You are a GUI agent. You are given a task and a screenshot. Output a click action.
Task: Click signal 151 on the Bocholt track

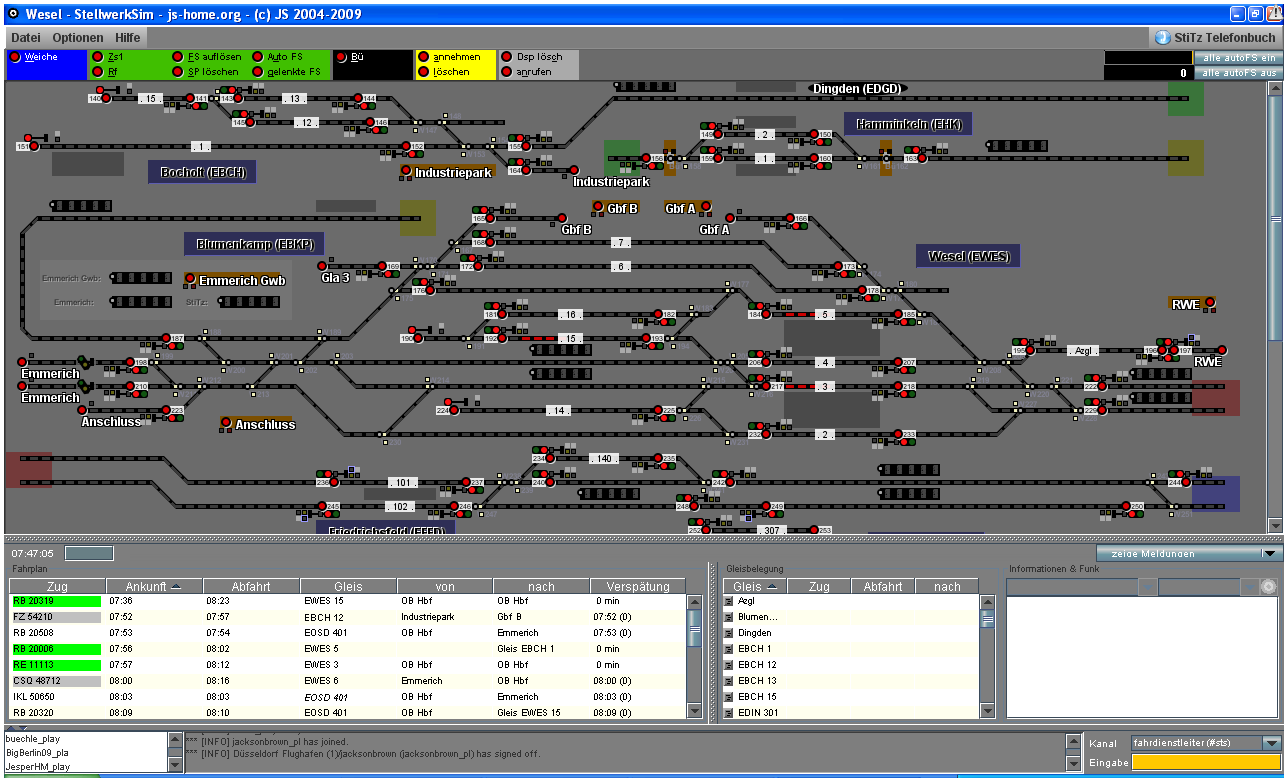(x=34, y=146)
